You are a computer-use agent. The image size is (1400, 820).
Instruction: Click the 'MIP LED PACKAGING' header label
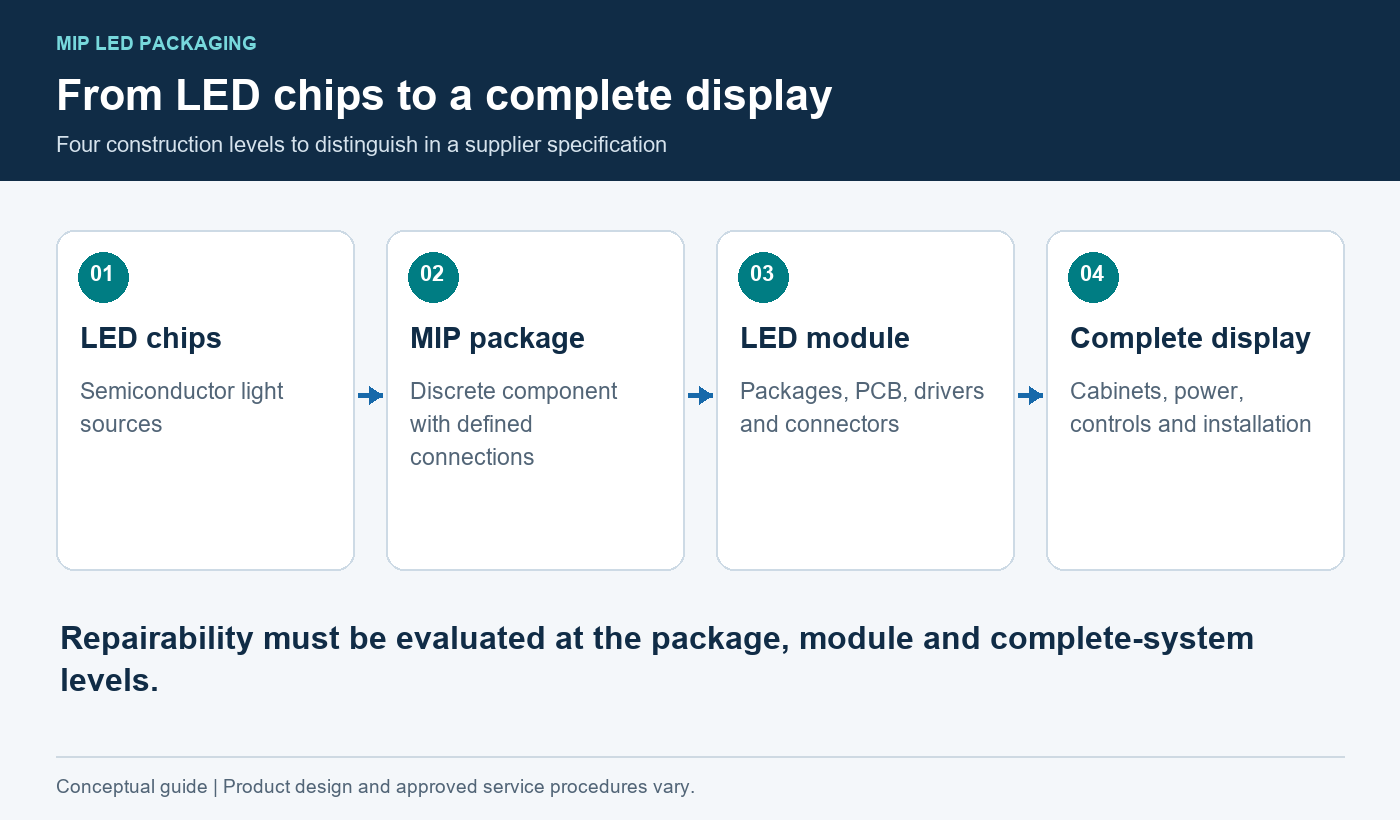[x=156, y=44]
